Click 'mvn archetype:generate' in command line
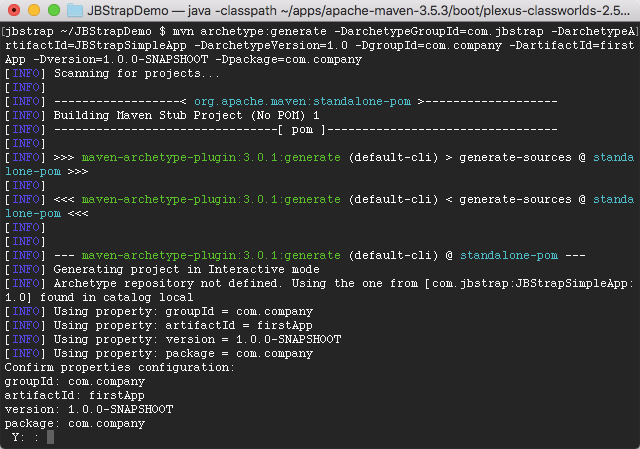 coord(249,31)
